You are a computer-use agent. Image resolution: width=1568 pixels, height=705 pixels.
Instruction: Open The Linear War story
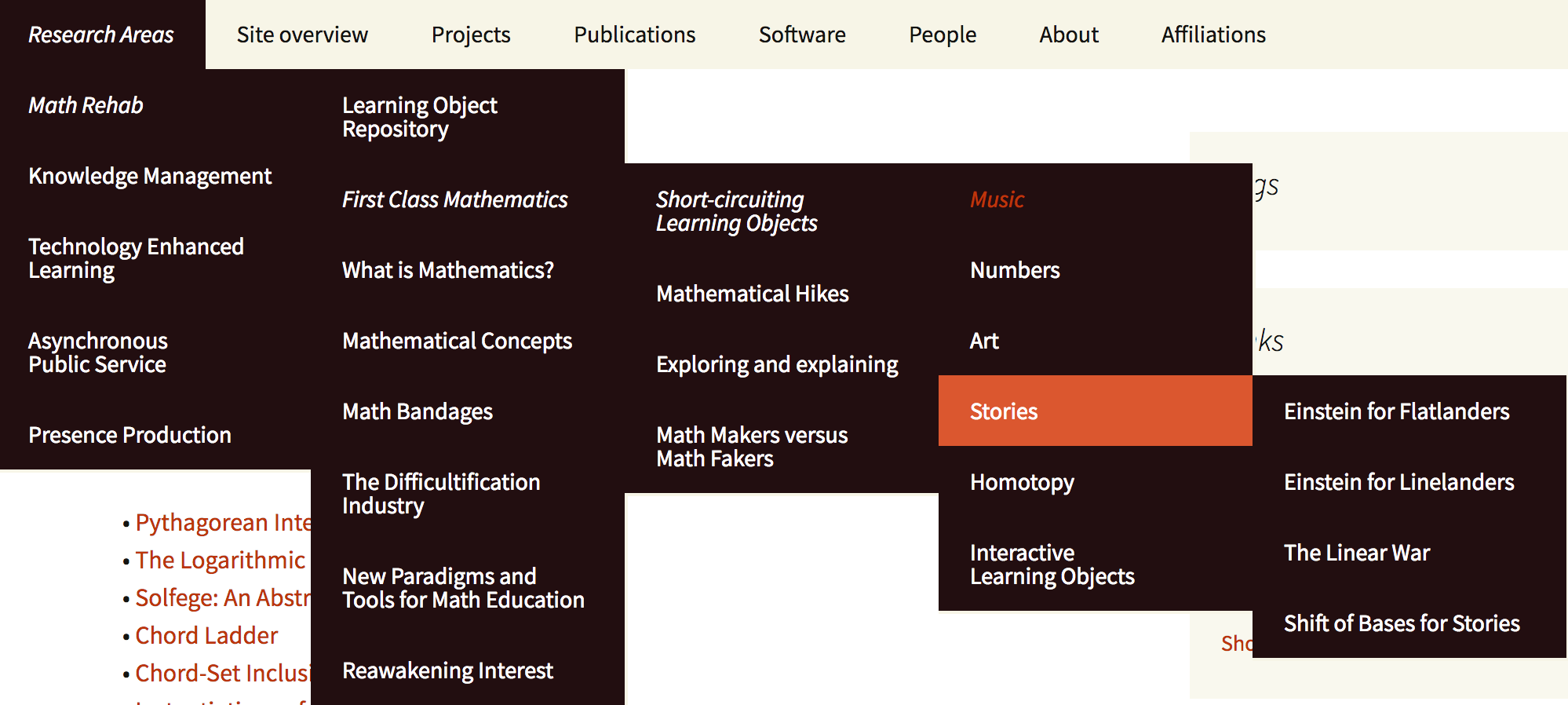click(1357, 553)
